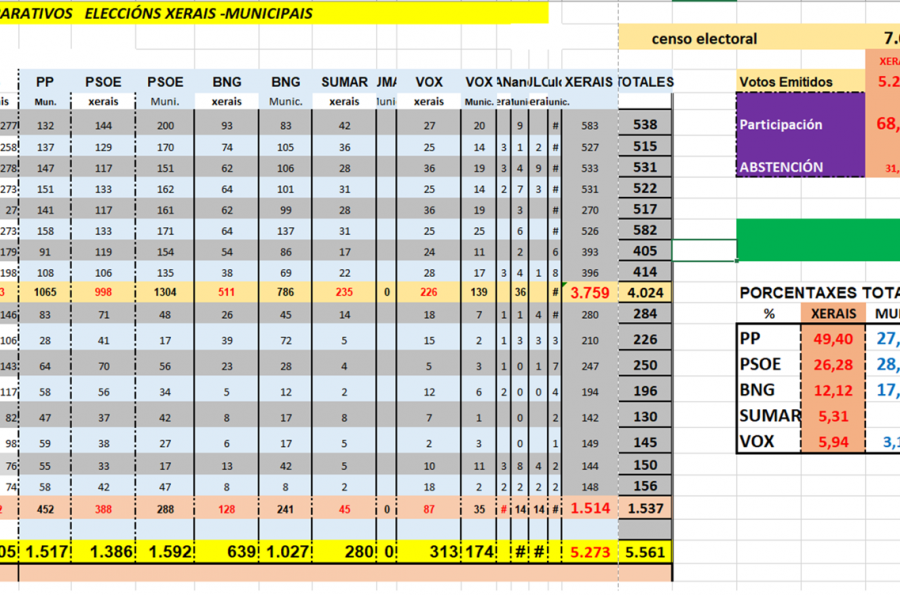Click the XERAIS cell showing 583
Image resolution: width=900 pixels, height=595 pixels.
pos(590,125)
